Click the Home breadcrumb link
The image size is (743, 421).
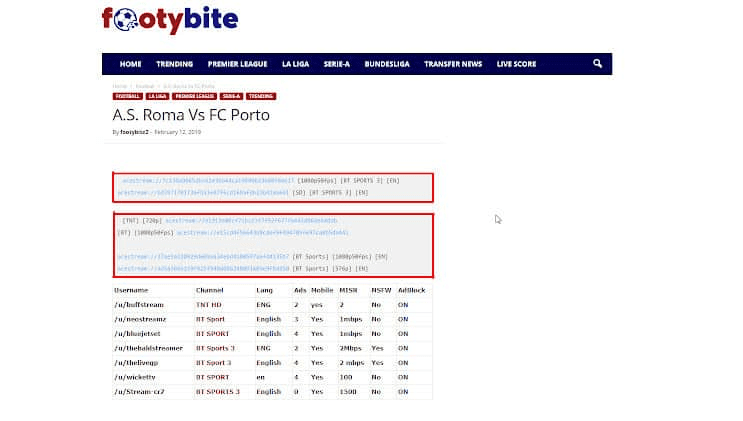coord(120,86)
